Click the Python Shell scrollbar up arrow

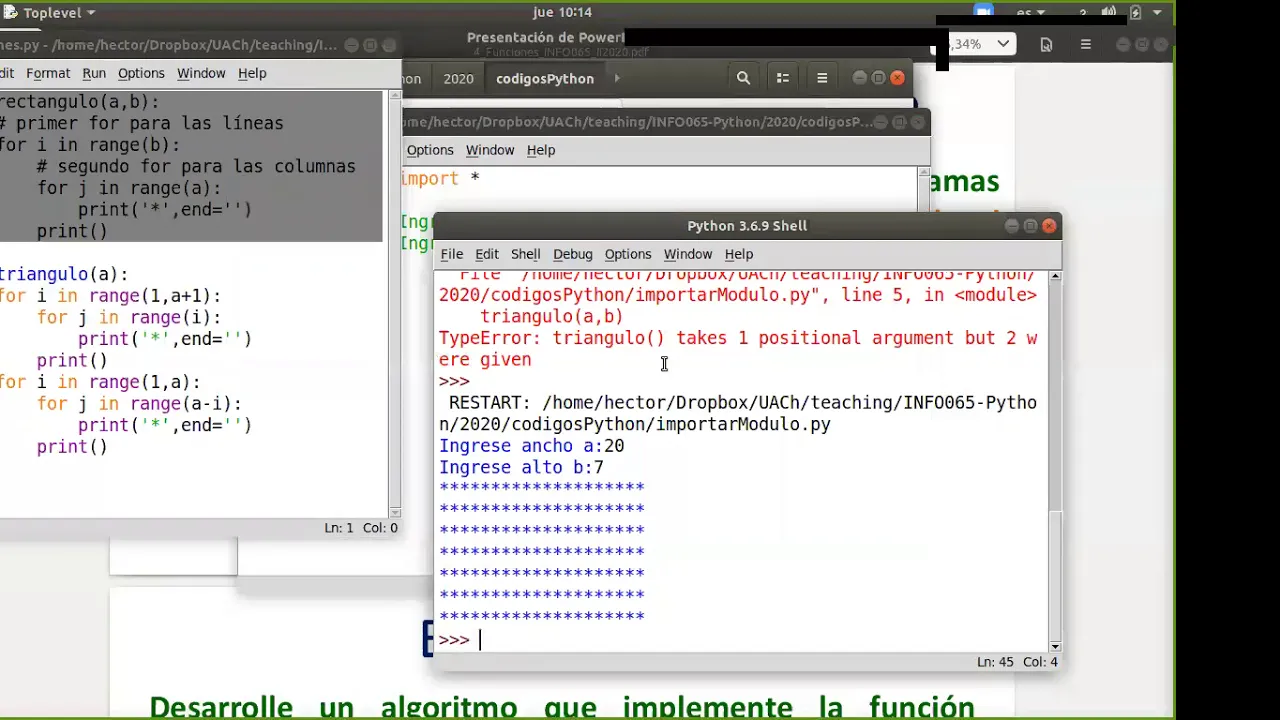1055,276
